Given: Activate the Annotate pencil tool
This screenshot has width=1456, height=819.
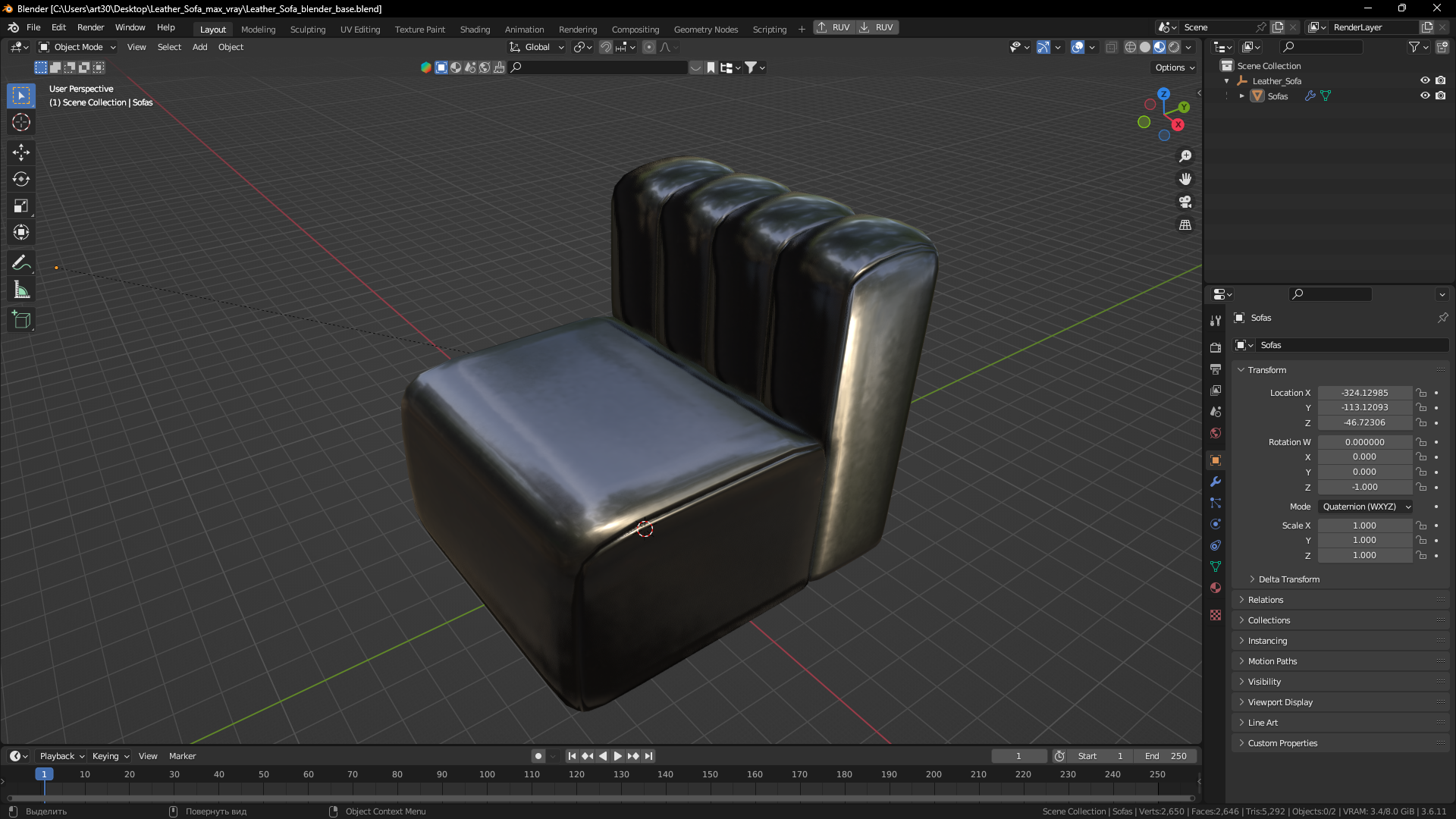Looking at the screenshot, I should (x=21, y=263).
